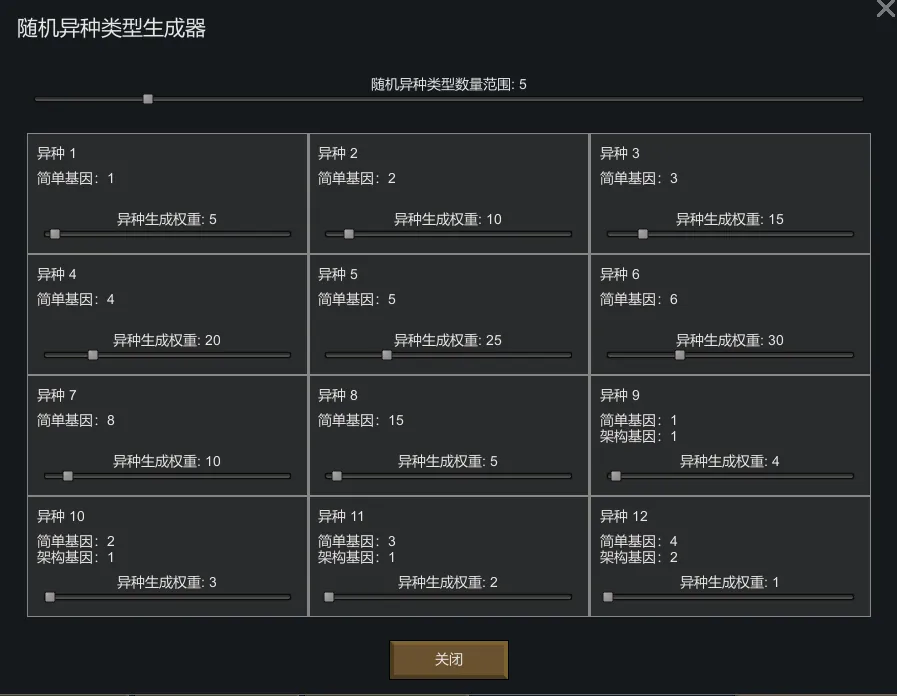Click the 随机异种类型数量范围 slider handle
Screen dimensions: 897x696
pyautogui.click(x=148, y=99)
